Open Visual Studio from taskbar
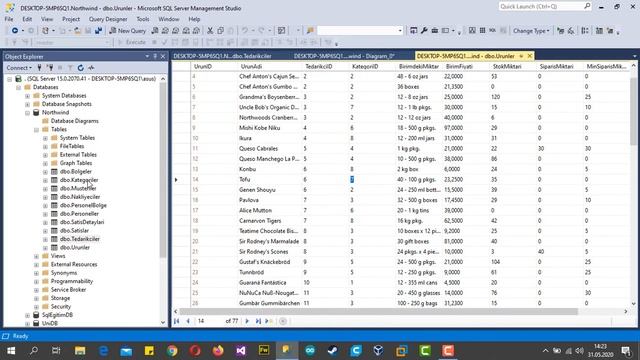The image size is (640, 360). coord(241,351)
